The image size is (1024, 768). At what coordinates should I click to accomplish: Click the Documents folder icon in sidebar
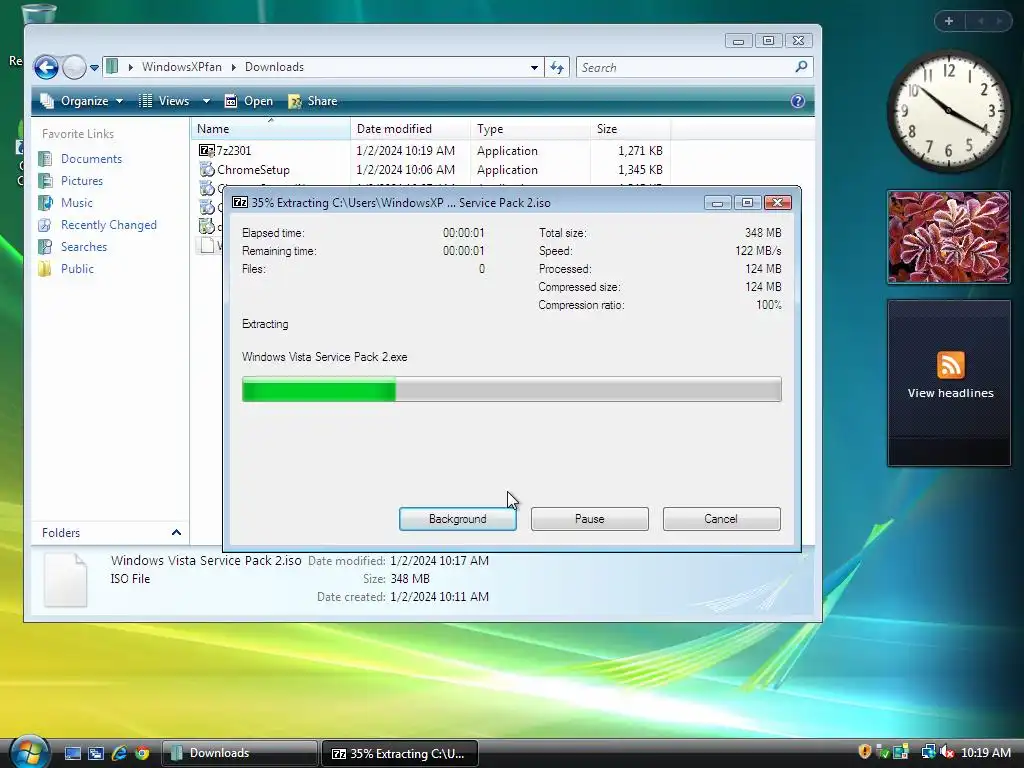[x=45, y=159]
